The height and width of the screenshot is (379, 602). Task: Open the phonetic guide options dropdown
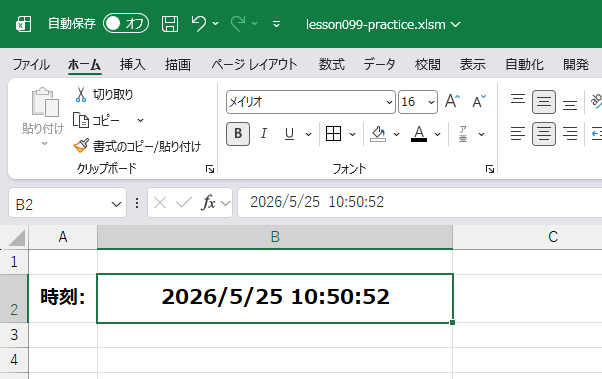pyautogui.click(x=481, y=134)
